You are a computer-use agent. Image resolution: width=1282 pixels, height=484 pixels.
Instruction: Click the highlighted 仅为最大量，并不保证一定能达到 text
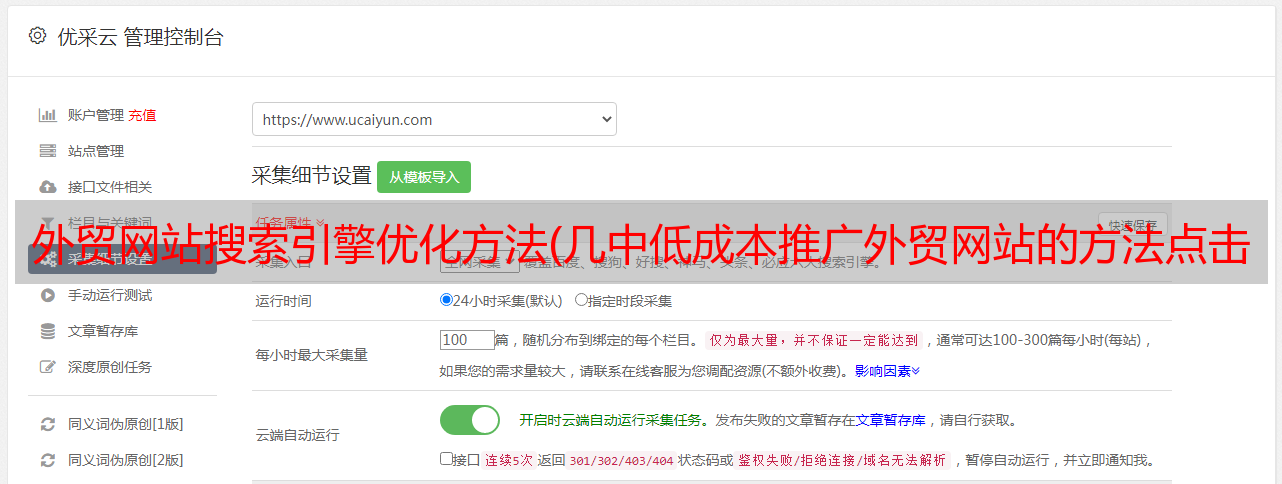pyautogui.click(x=814, y=340)
